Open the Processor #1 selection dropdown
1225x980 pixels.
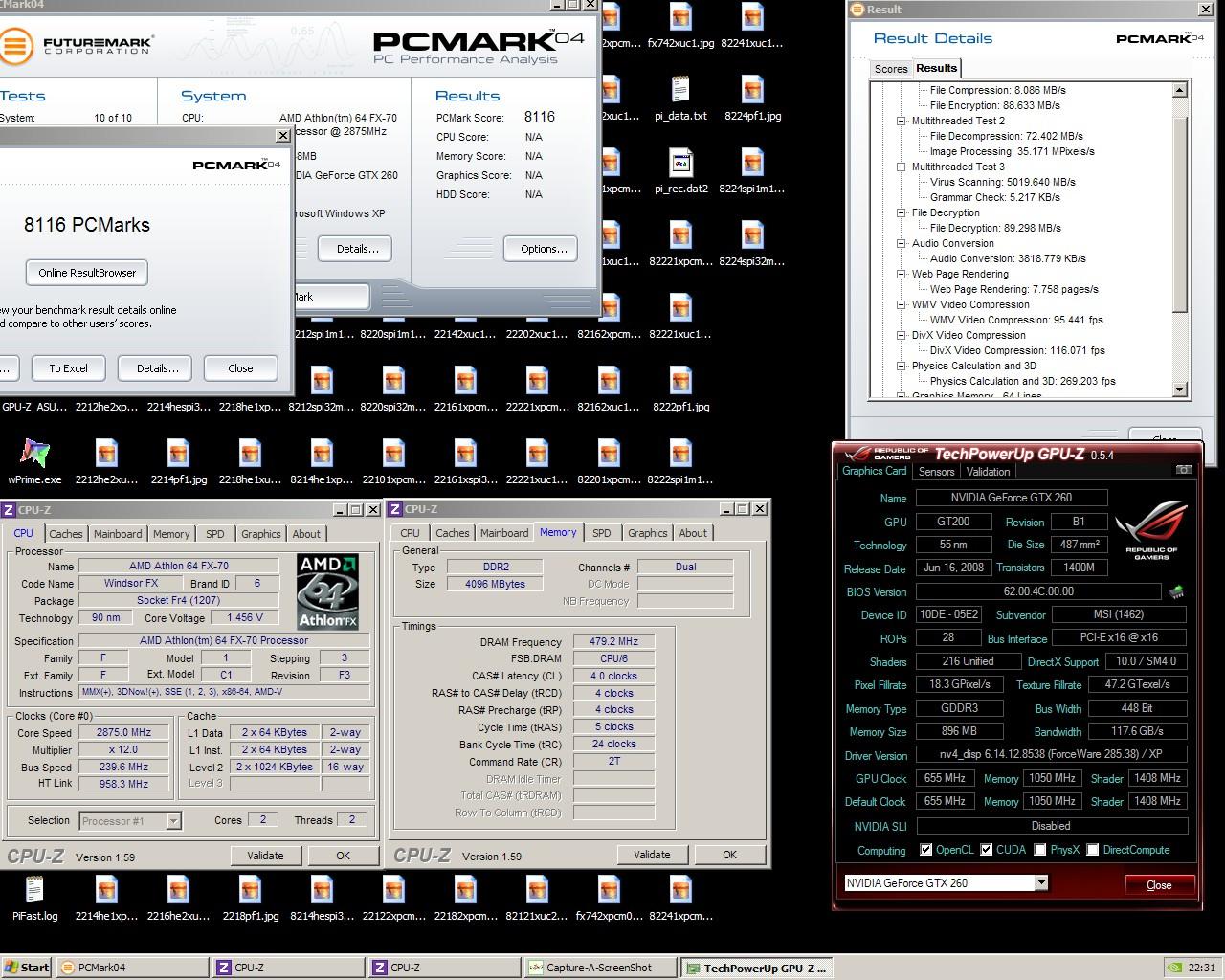173,820
